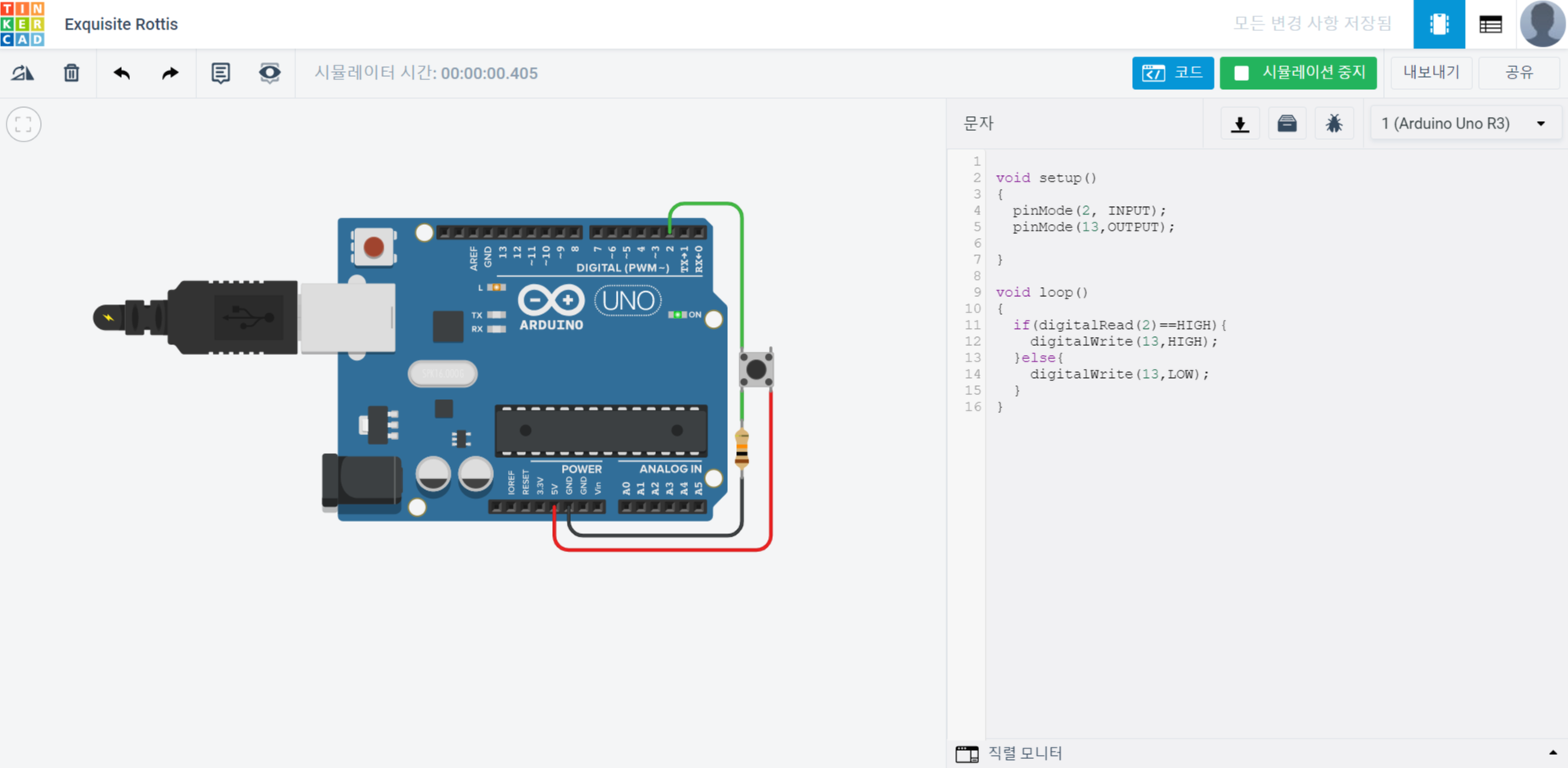This screenshot has width=1568, height=768.
Task: Open the notes tool icon
Action: click(x=220, y=73)
